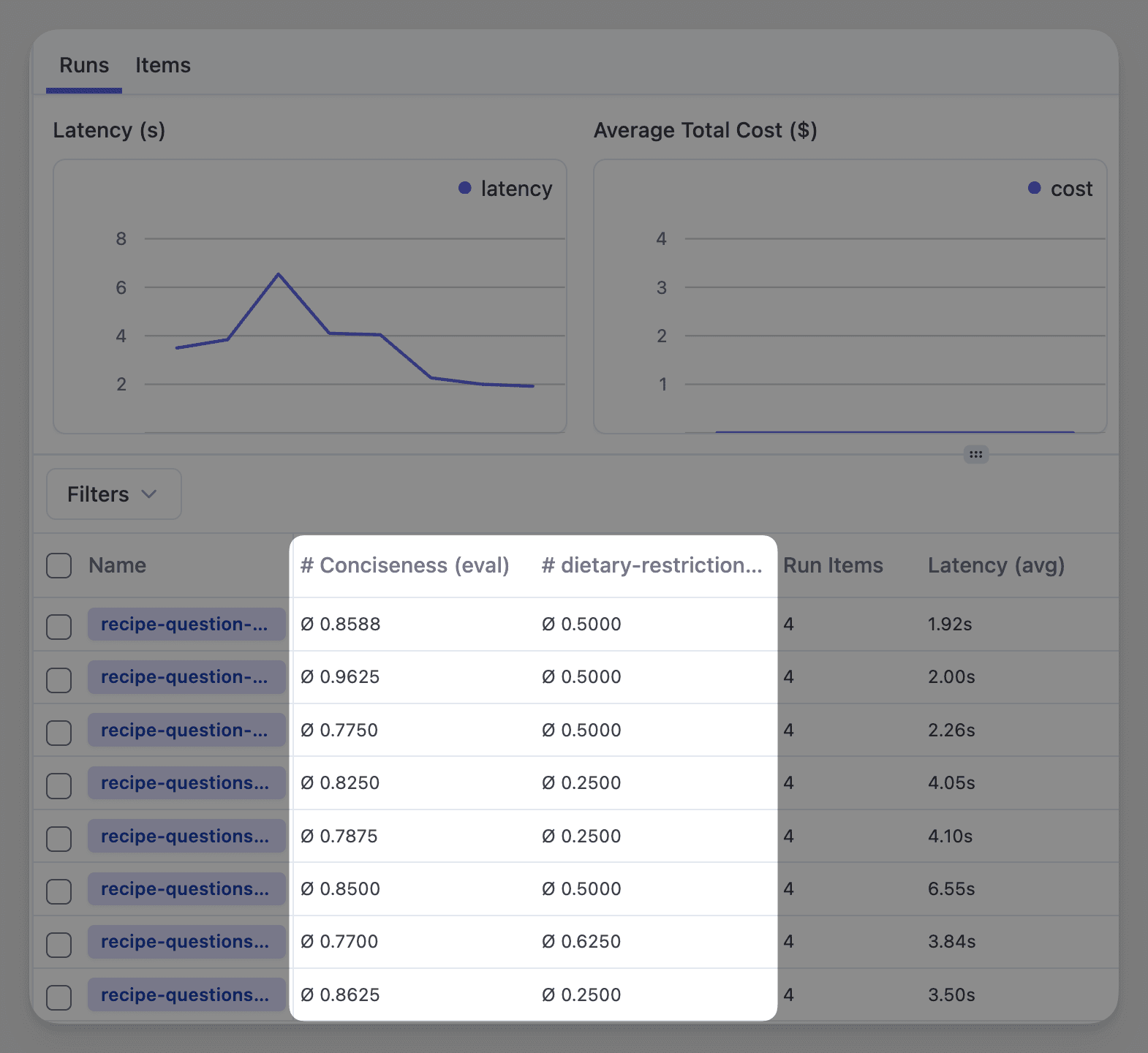Click the chevron arrow in Filters button
Viewport: 1148px width, 1053px height.
[149, 494]
